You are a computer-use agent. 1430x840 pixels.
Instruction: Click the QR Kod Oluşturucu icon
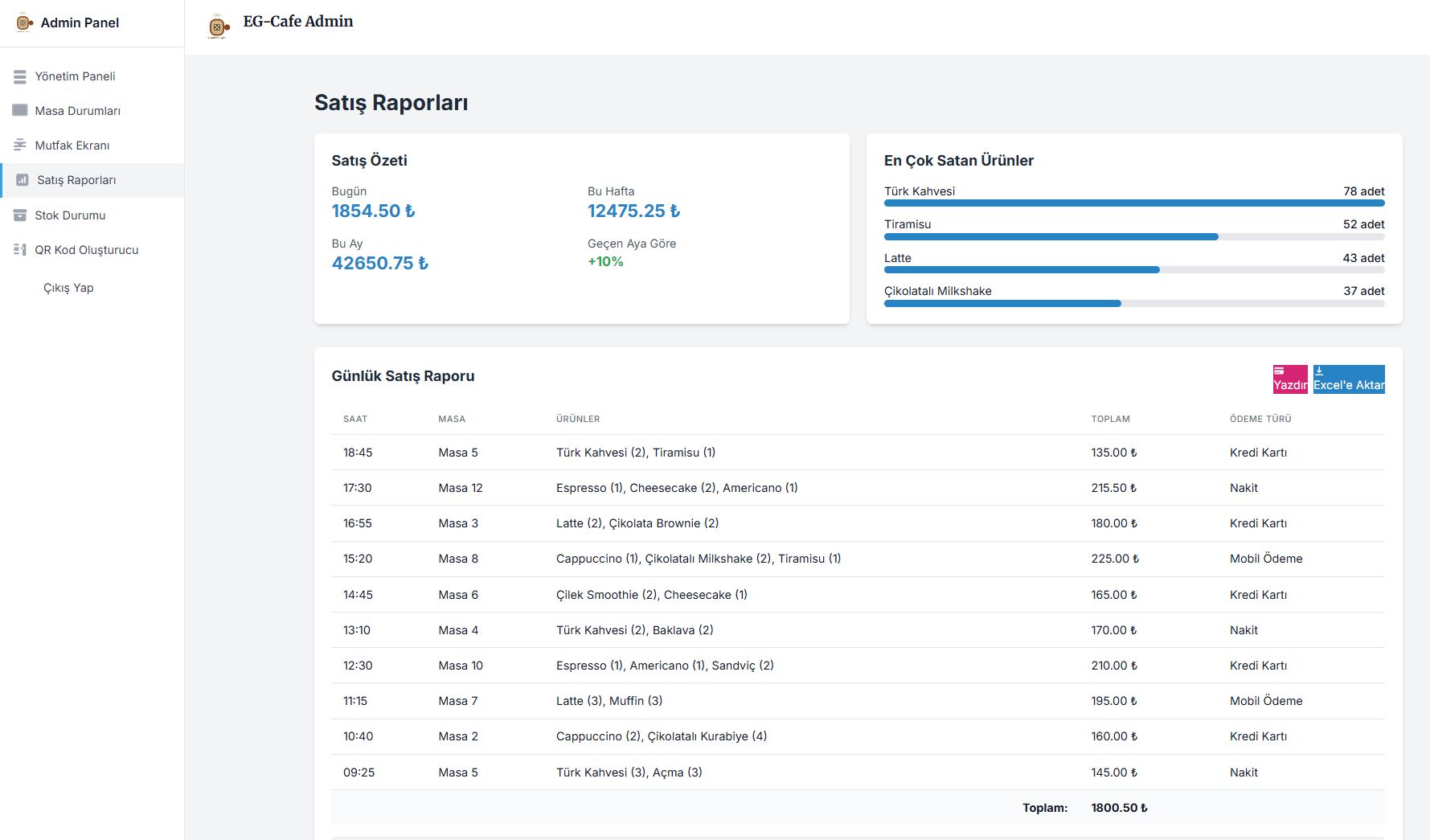[20, 250]
